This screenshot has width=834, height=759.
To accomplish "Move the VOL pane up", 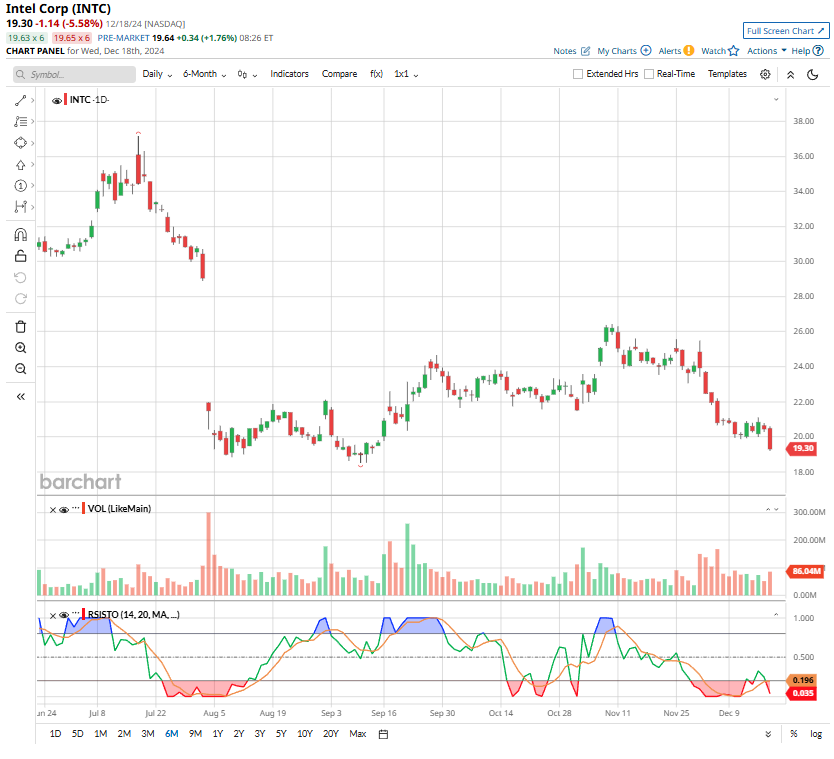I will pyautogui.click(x=768, y=510).
